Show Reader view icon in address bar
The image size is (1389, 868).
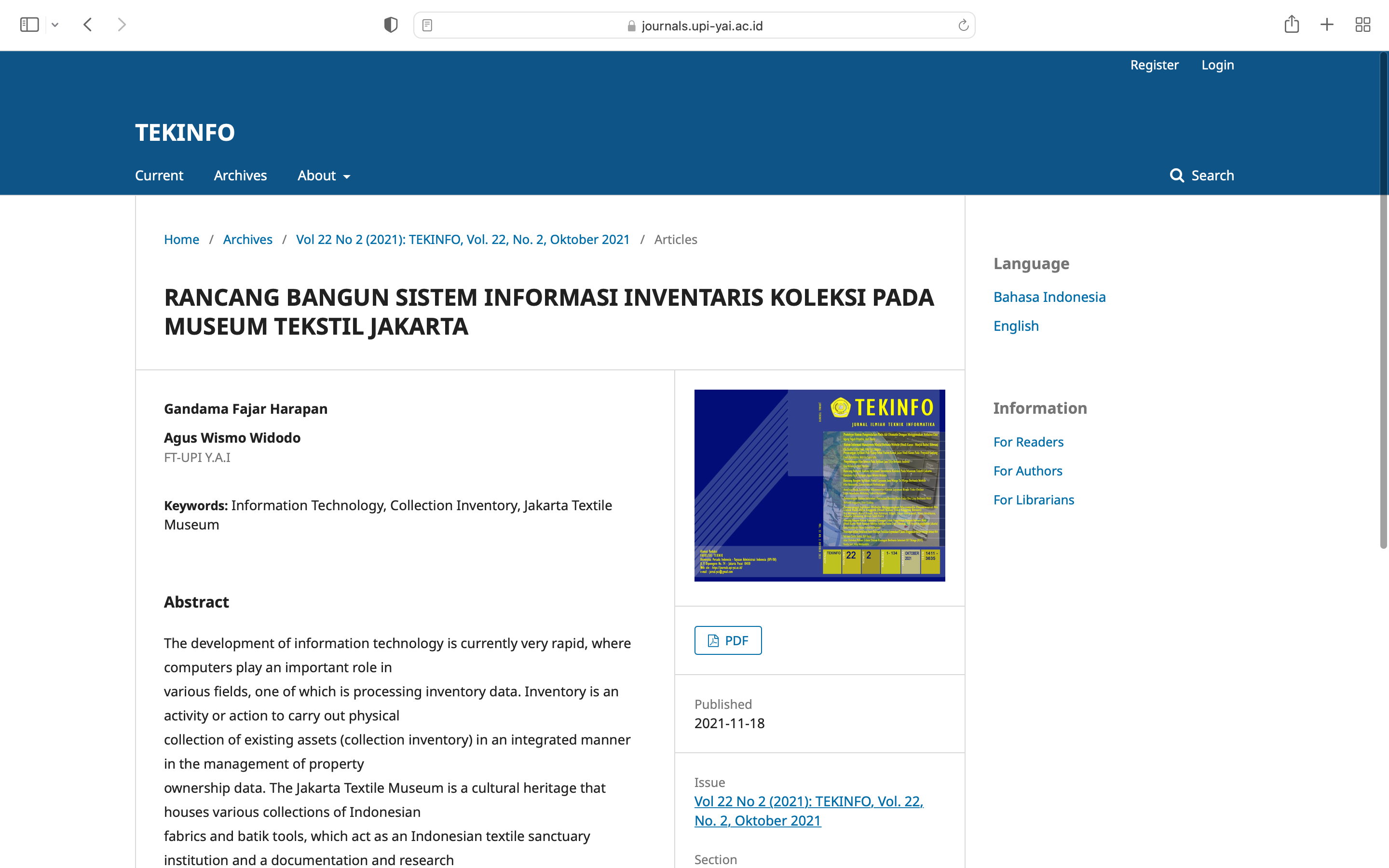point(427,25)
